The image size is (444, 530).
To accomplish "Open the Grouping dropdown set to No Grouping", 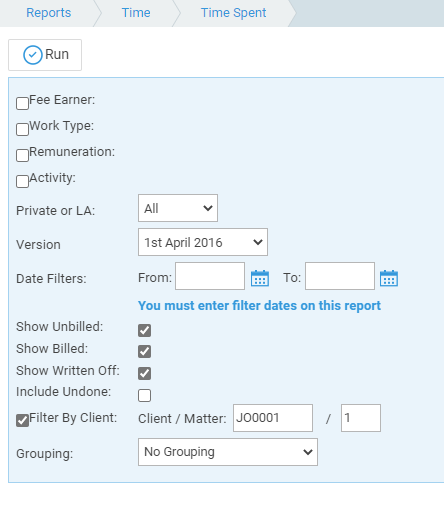I will pos(228,452).
